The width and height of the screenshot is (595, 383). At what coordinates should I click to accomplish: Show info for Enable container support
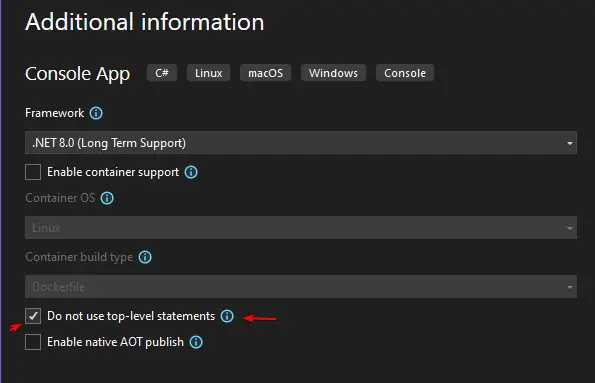coord(191,172)
